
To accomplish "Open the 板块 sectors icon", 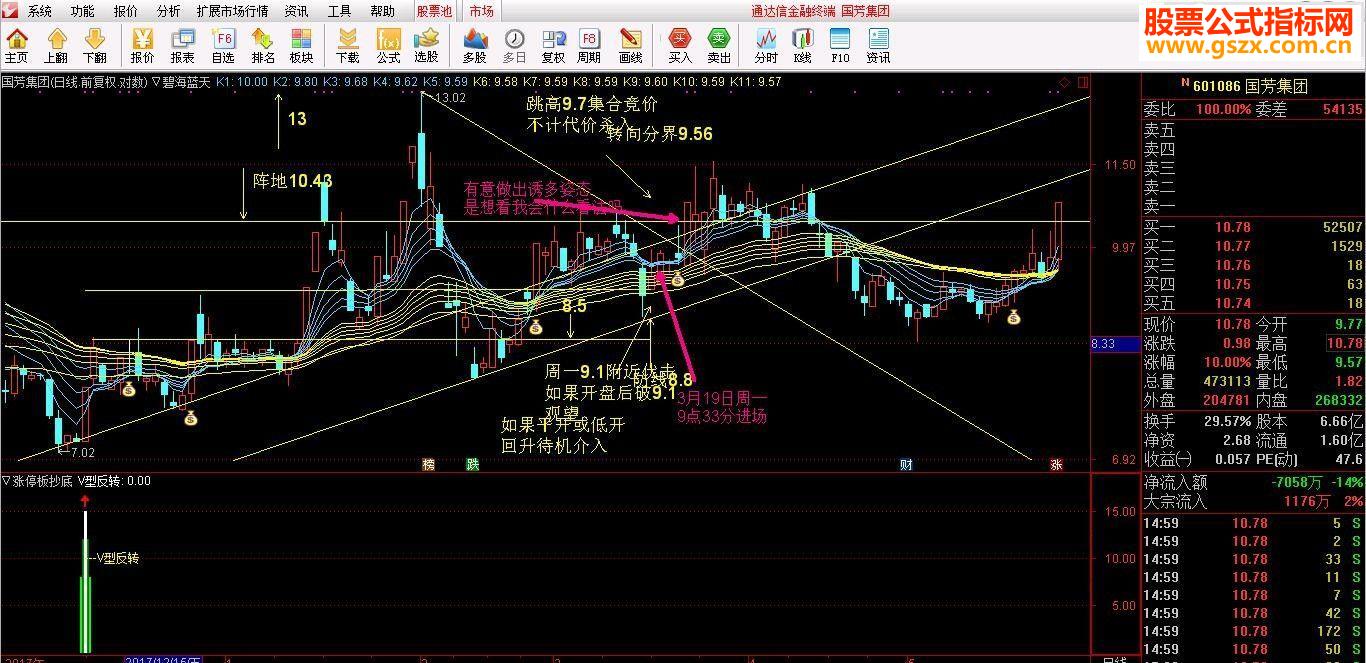I will pos(302,46).
